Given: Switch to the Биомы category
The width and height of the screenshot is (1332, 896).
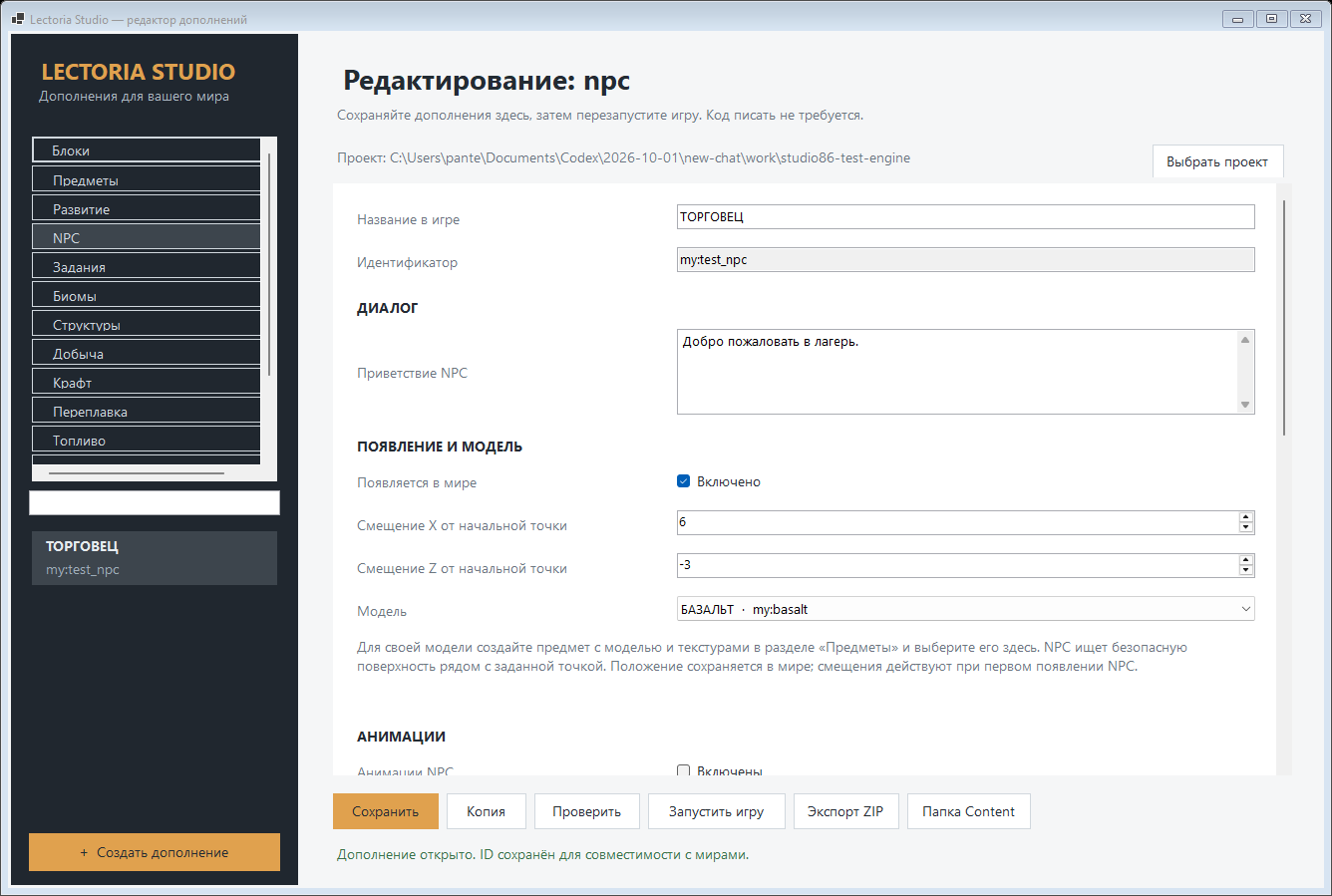Looking at the screenshot, I should click(x=147, y=295).
